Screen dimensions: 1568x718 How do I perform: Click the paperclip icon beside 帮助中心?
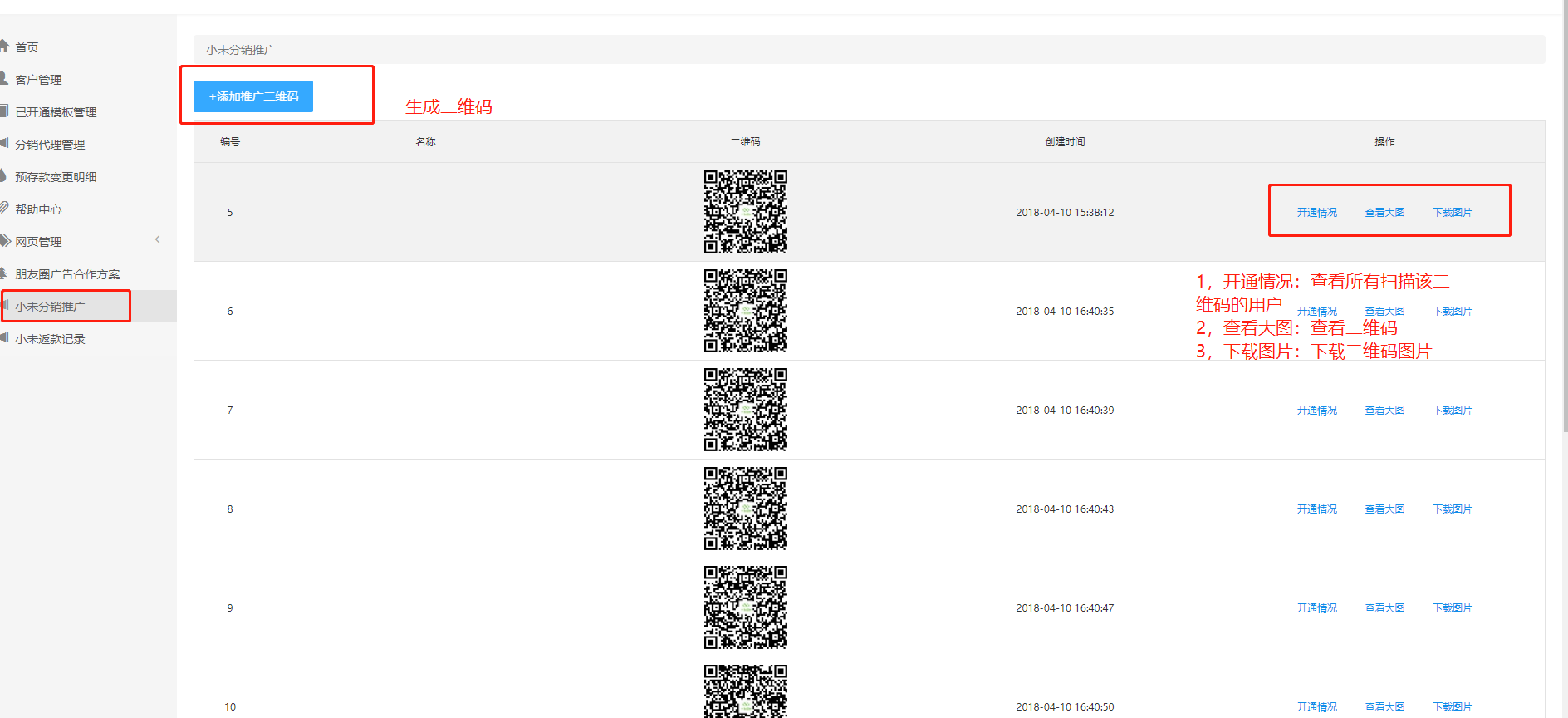[x=4, y=209]
